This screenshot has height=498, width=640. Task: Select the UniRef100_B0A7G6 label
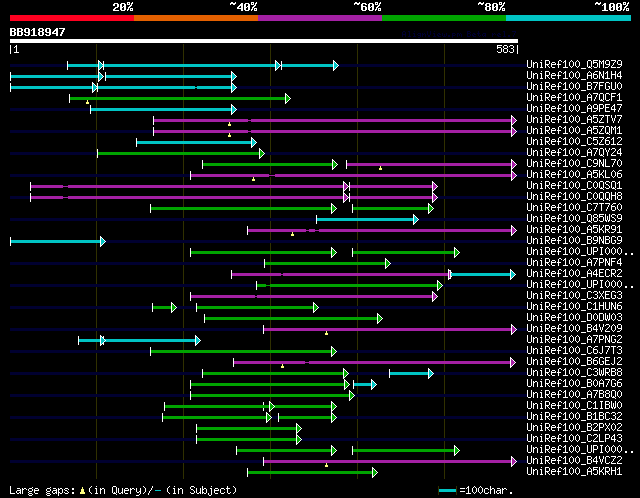click(x=574, y=384)
